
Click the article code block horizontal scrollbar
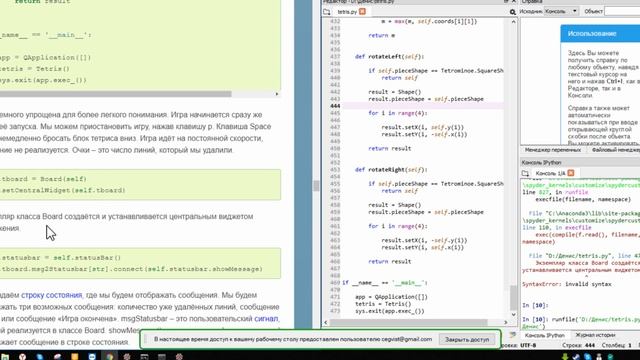[x=116, y=94]
